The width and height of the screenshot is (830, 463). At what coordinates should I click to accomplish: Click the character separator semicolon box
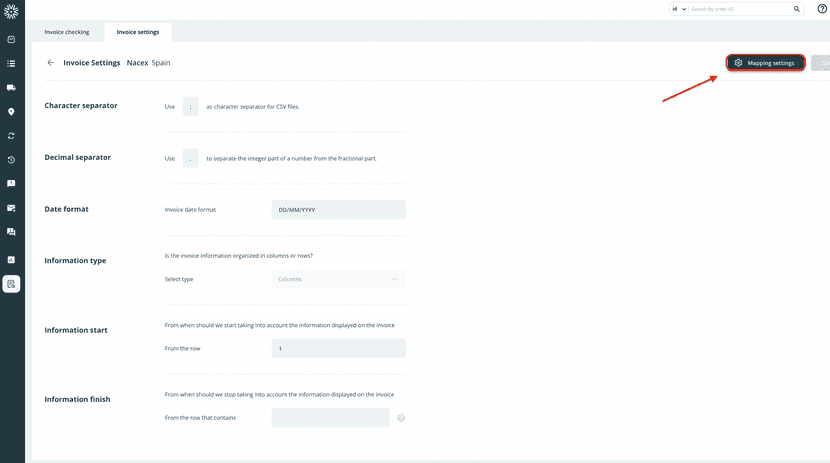190,106
